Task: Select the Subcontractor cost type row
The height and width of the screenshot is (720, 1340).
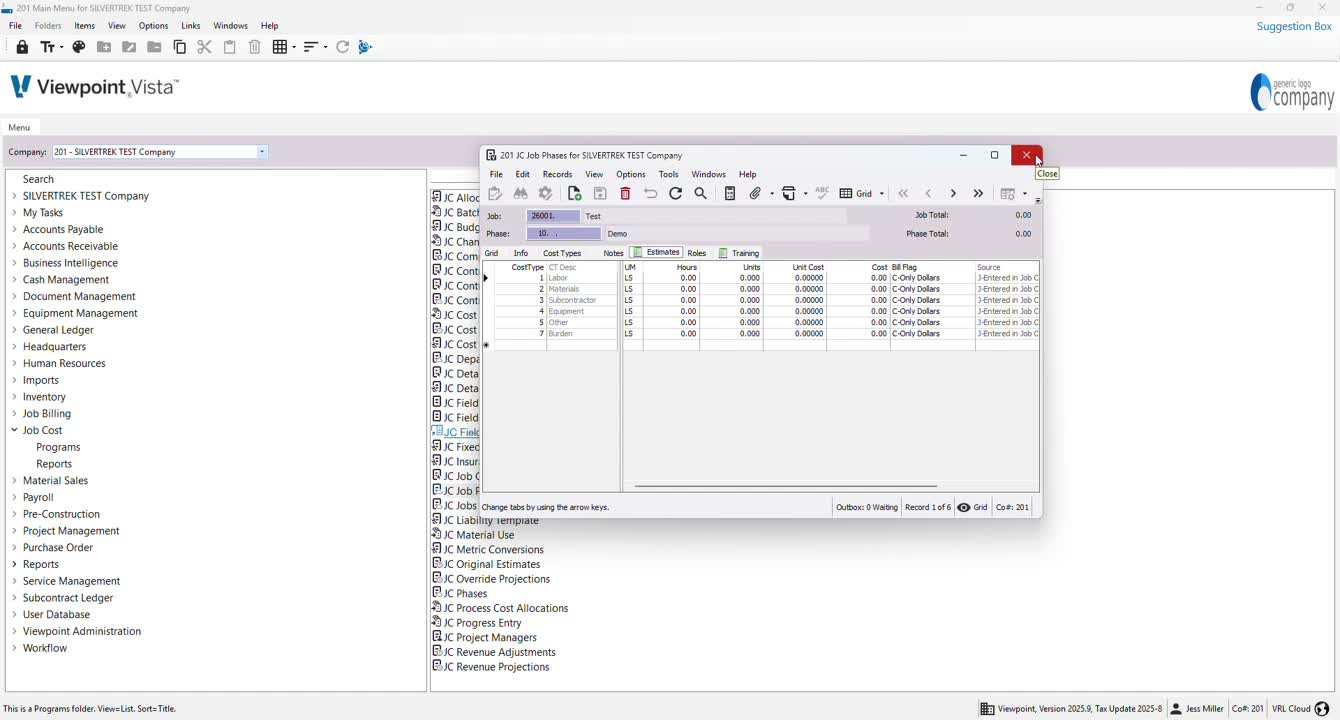Action: tap(762, 300)
